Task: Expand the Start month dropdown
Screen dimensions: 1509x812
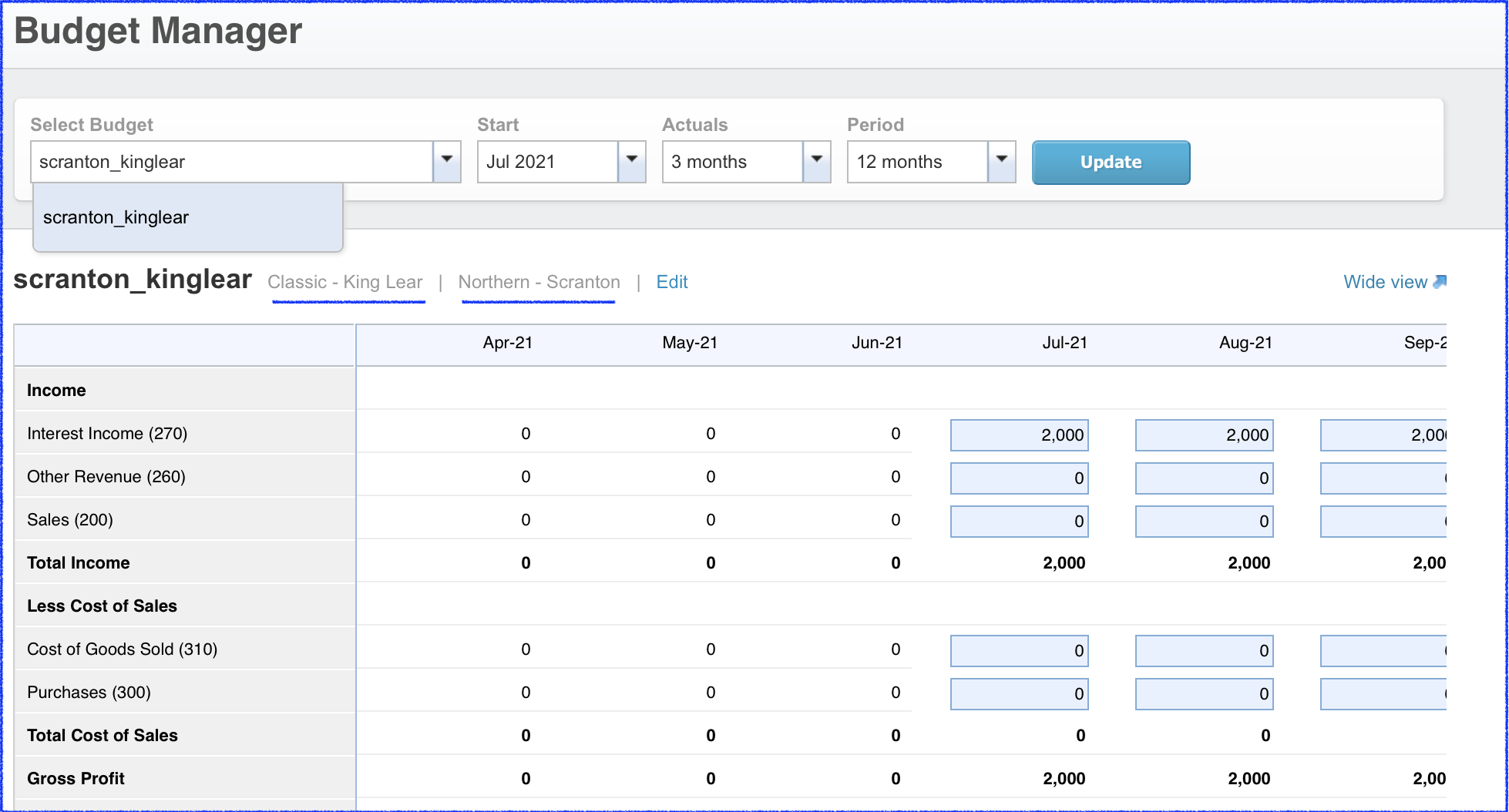Action: pos(631,162)
